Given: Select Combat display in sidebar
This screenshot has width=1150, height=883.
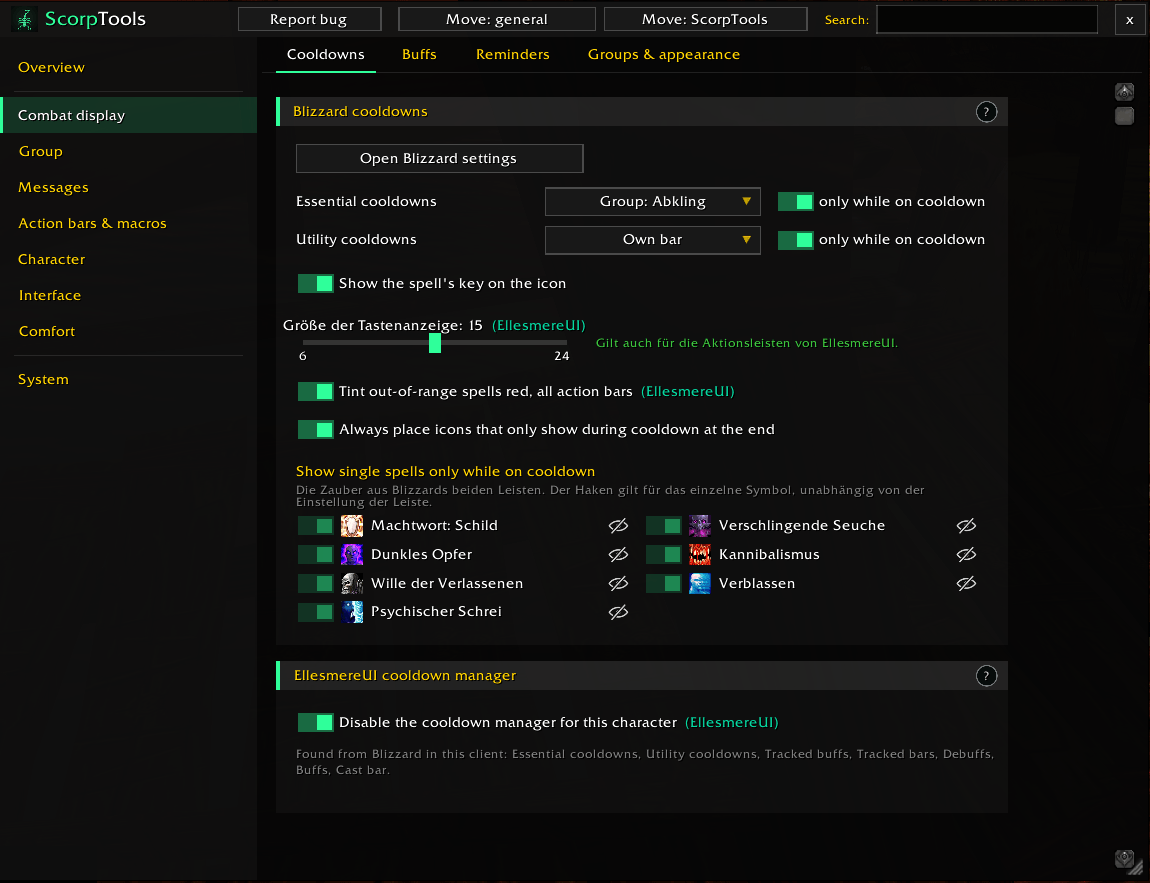Looking at the screenshot, I should (x=129, y=115).
